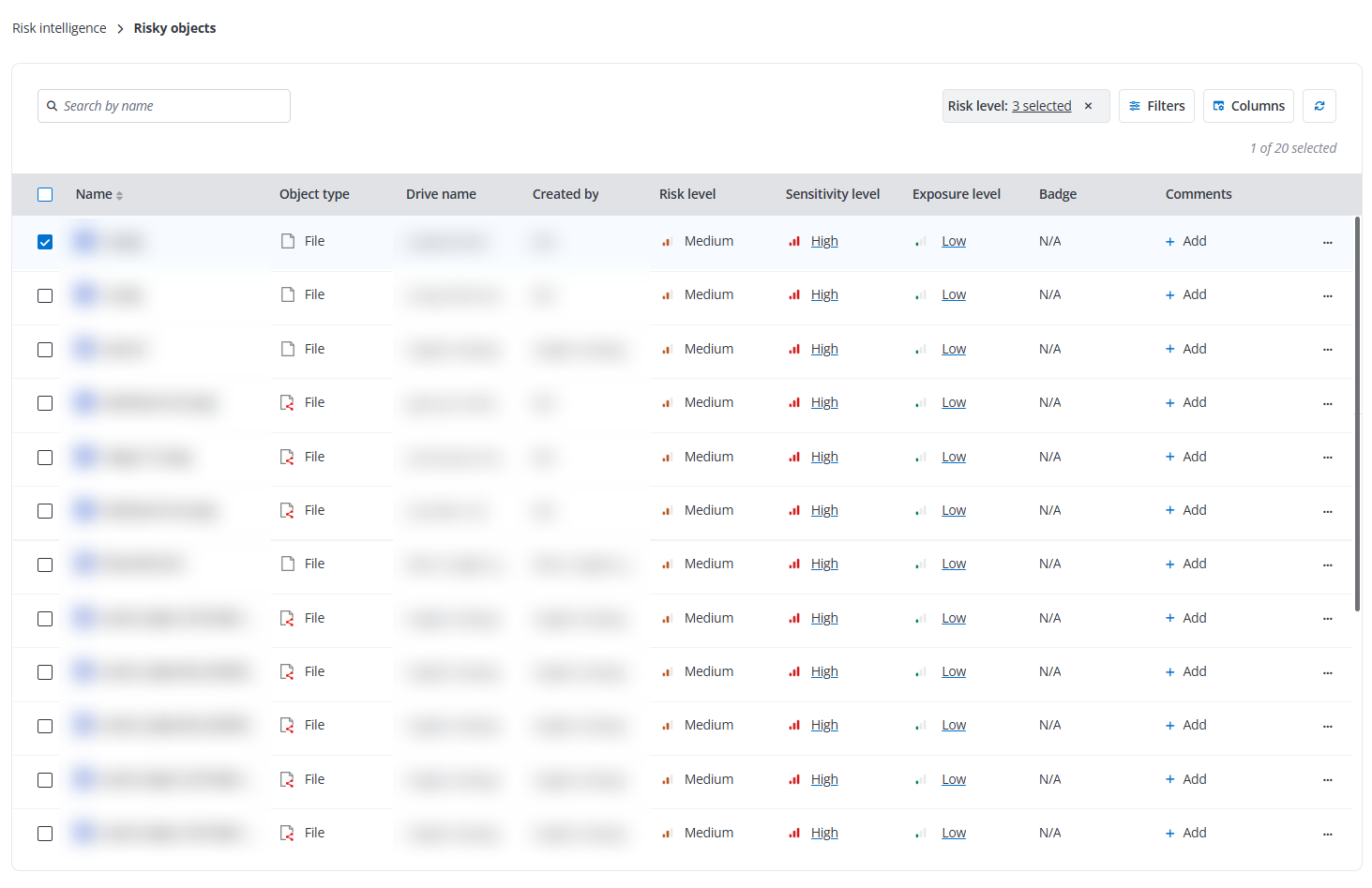Click the search magnifier icon
This screenshot has width=1372, height=888.
[53, 106]
